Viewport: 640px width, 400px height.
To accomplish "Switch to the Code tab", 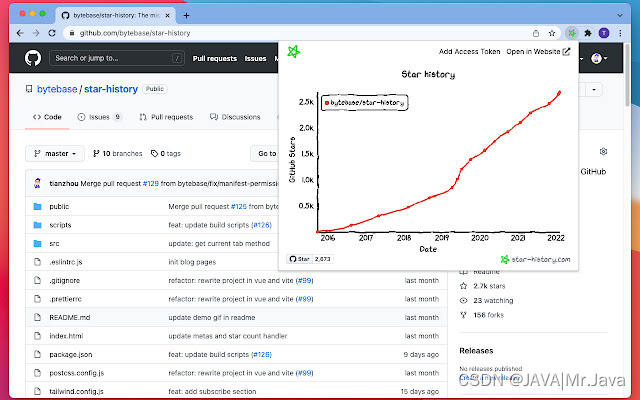I will click(47, 117).
